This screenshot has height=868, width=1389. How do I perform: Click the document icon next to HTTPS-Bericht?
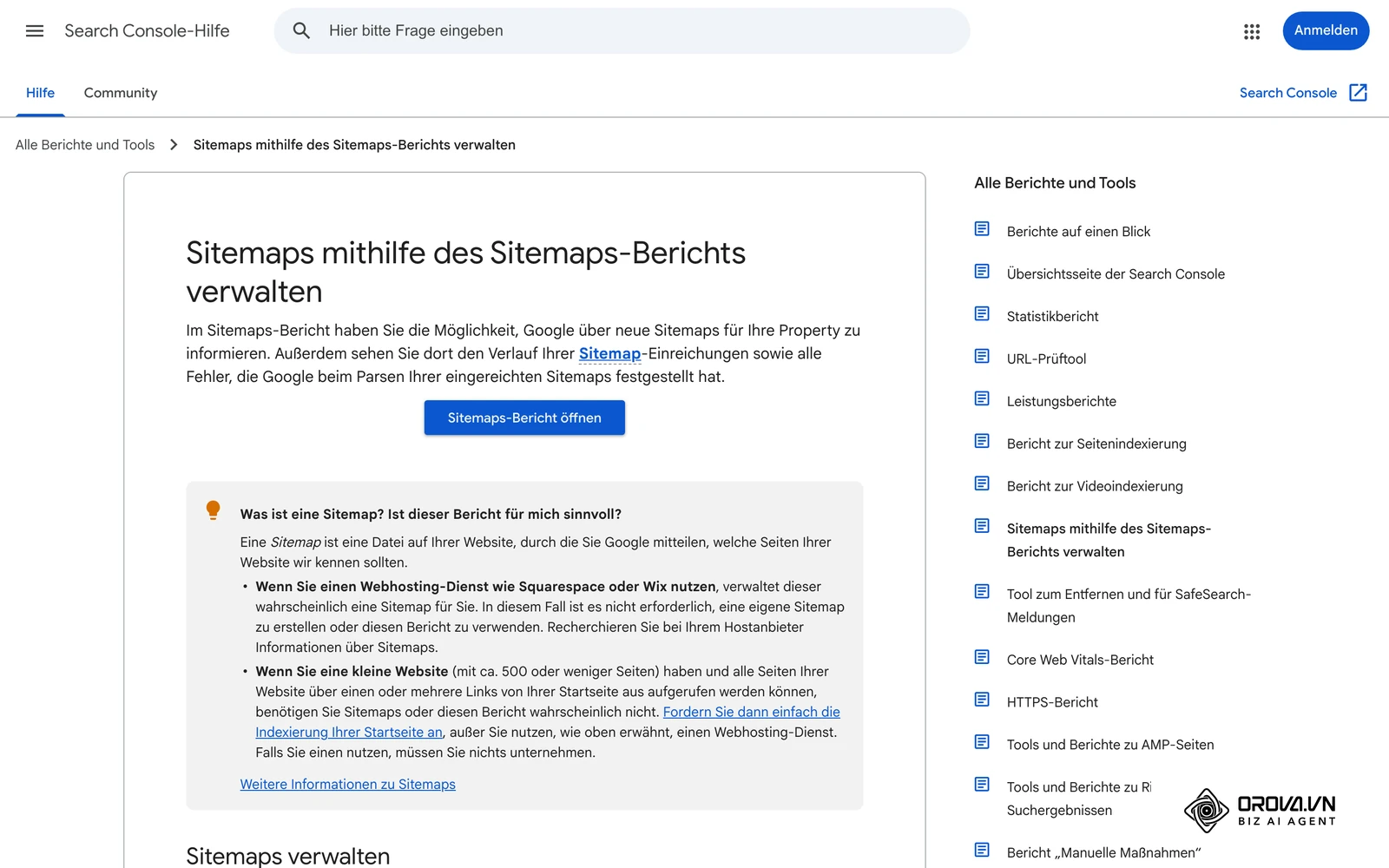(982, 700)
